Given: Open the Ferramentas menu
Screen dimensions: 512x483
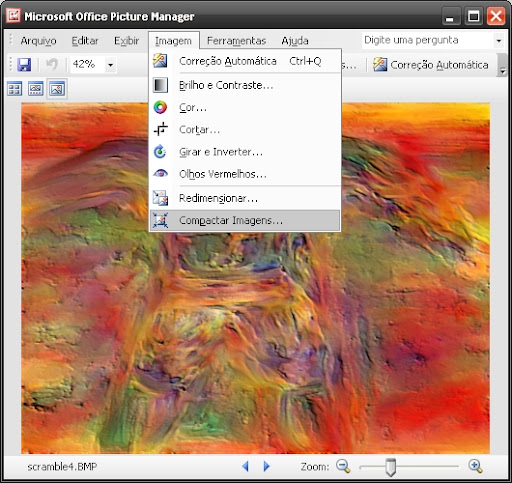Looking at the screenshot, I should [x=236, y=41].
